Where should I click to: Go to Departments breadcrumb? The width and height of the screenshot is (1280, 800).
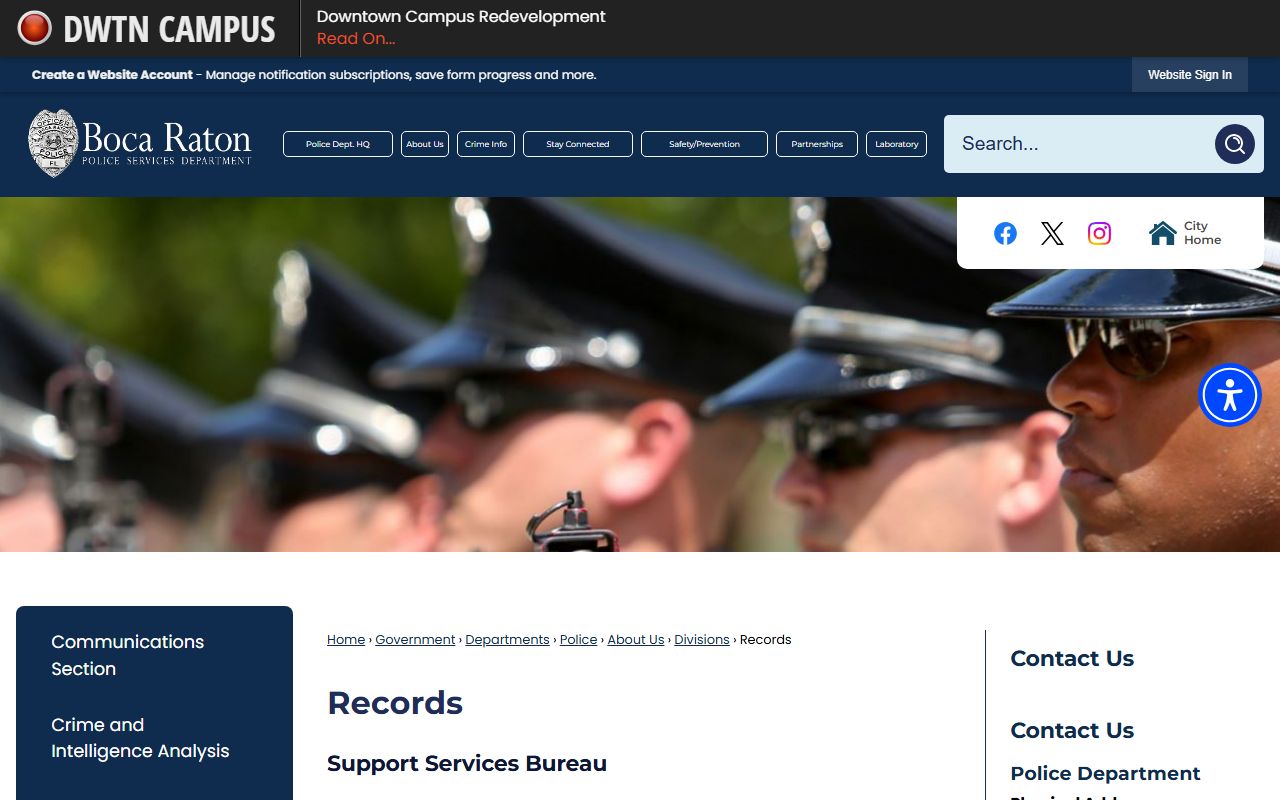pyautogui.click(x=507, y=640)
